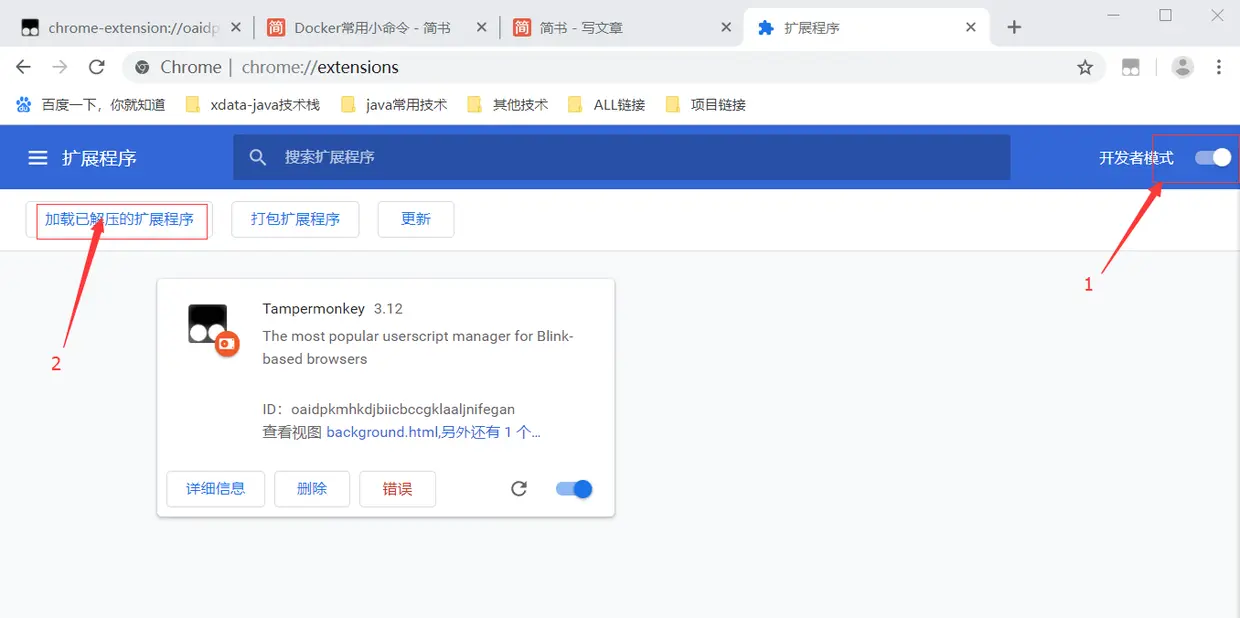Click the 更新 button
This screenshot has width=1240, height=618.
416,219
